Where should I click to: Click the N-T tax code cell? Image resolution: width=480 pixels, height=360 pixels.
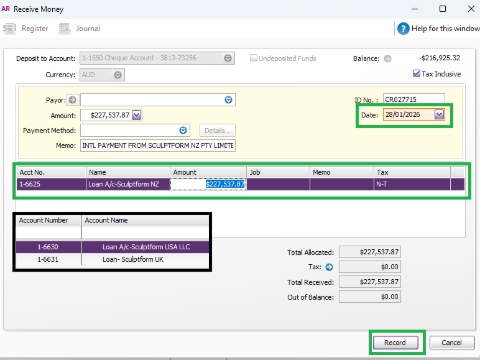412,184
